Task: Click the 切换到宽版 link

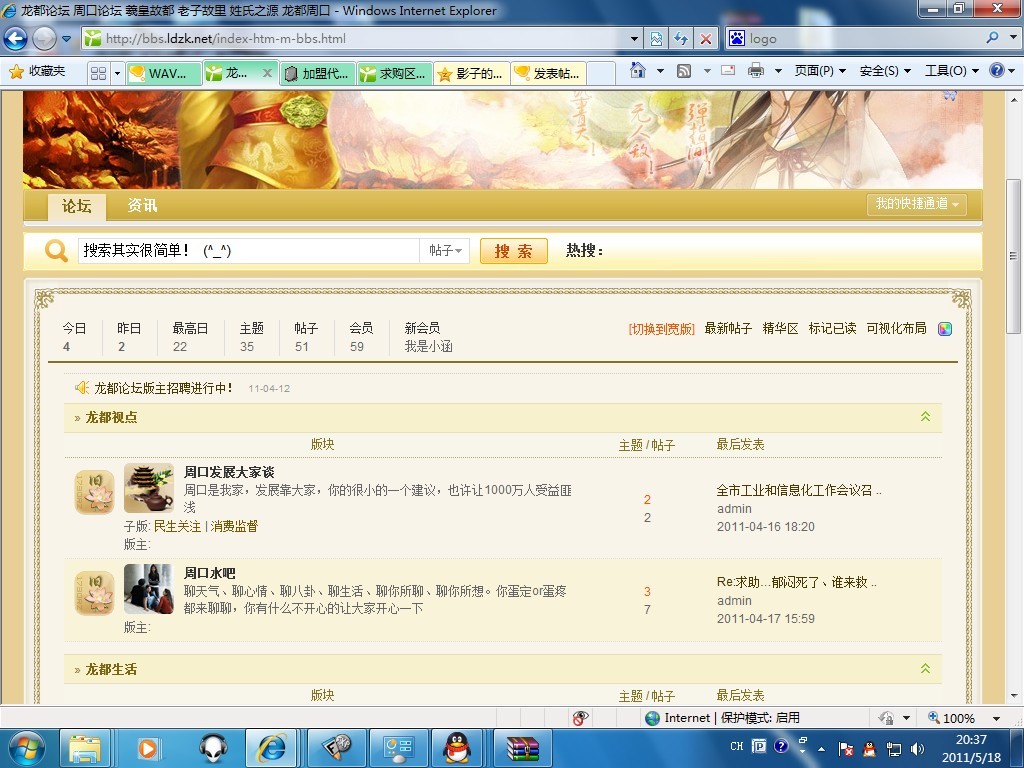Action: [x=661, y=328]
